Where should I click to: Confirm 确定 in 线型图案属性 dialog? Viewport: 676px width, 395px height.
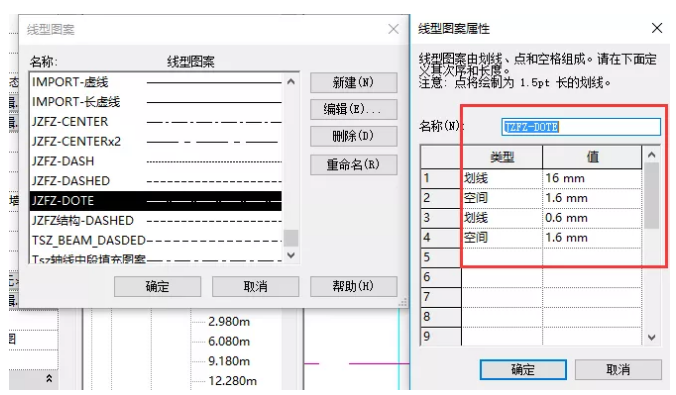pyautogui.click(x=523, y=370)
